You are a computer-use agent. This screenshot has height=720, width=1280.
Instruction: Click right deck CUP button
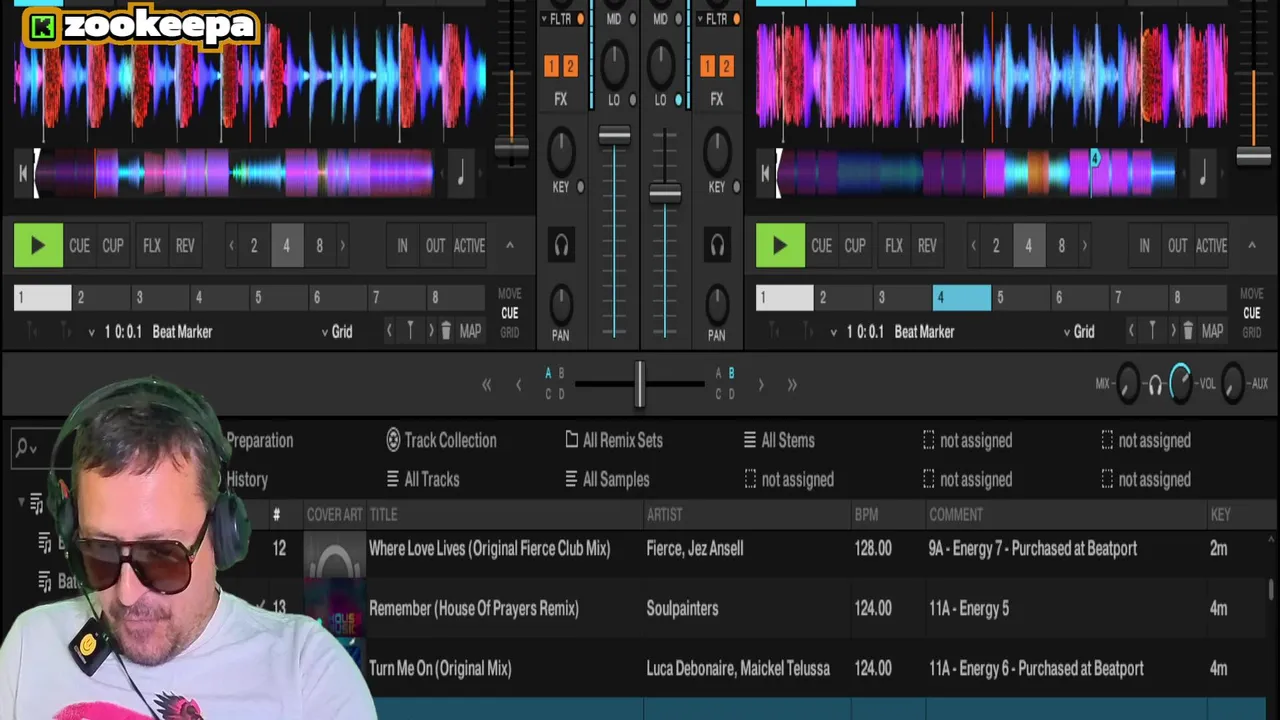(855, 246)
